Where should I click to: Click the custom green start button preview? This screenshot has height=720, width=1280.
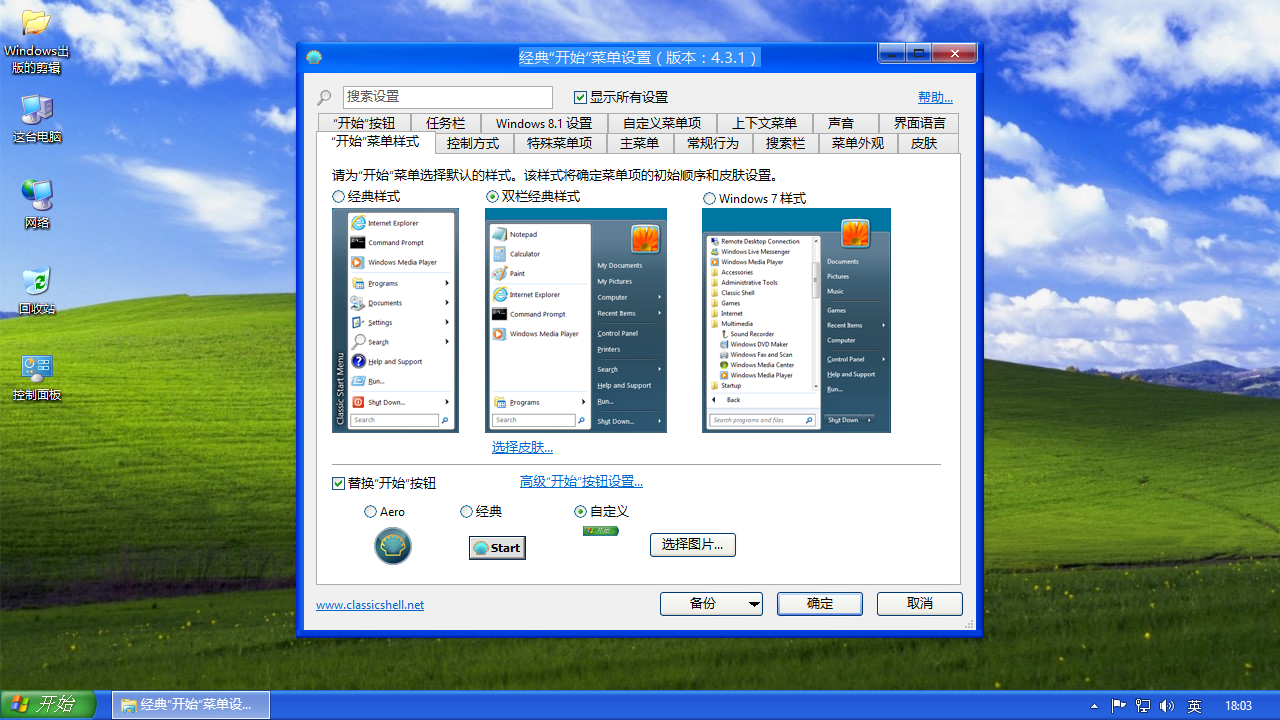pyautogui.click(x=601, y=531)
